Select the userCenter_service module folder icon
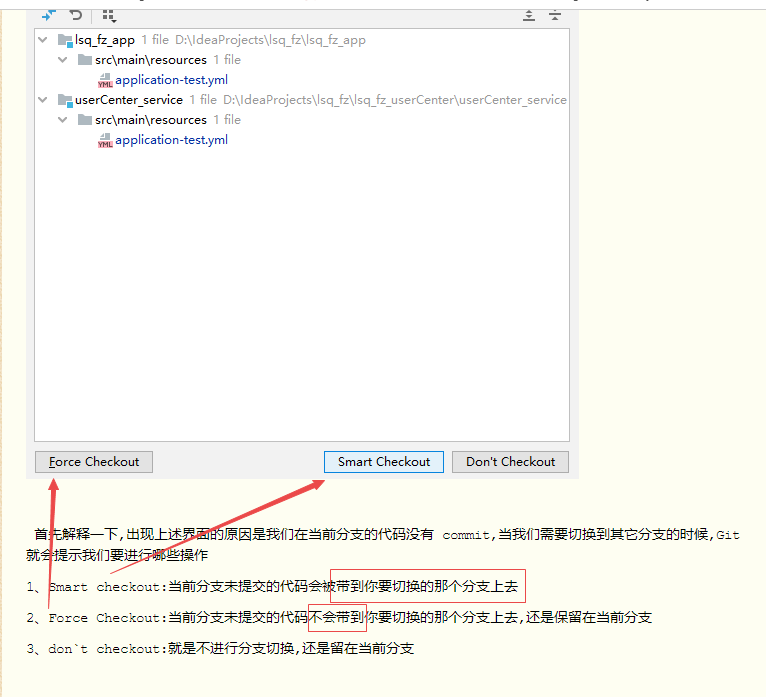The width and height of the screenshot is (766, 697). 65,100
